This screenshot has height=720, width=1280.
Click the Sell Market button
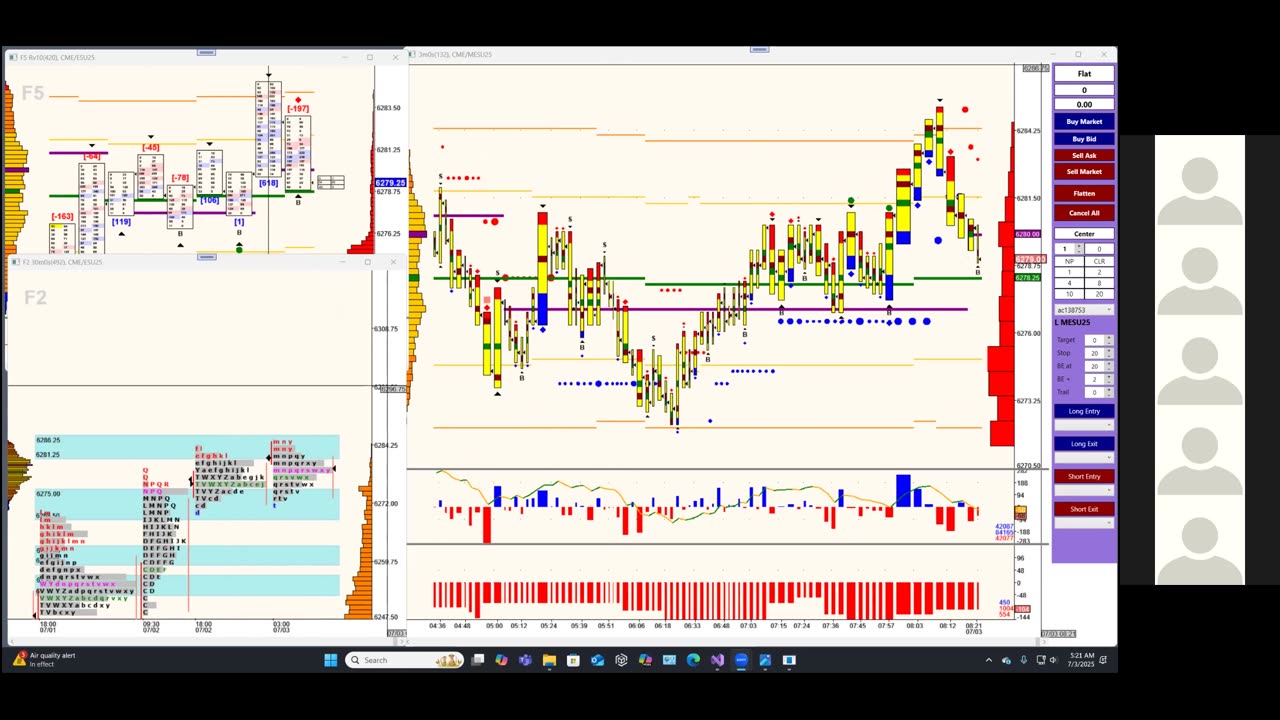click(1084, 172)
